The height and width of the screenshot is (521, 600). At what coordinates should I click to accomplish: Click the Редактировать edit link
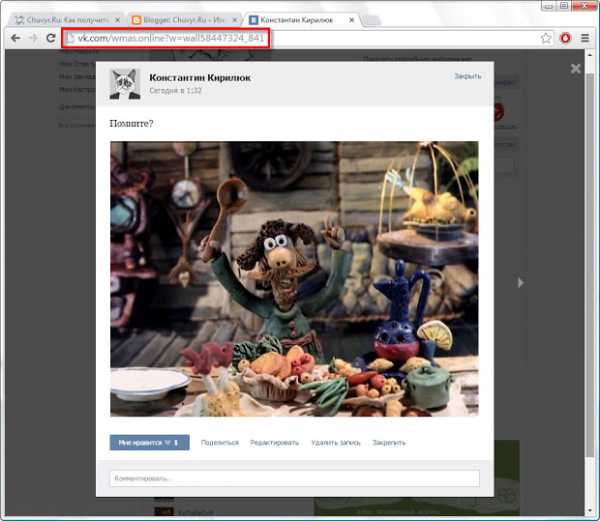pyautogui.click(x=274, y=443)
